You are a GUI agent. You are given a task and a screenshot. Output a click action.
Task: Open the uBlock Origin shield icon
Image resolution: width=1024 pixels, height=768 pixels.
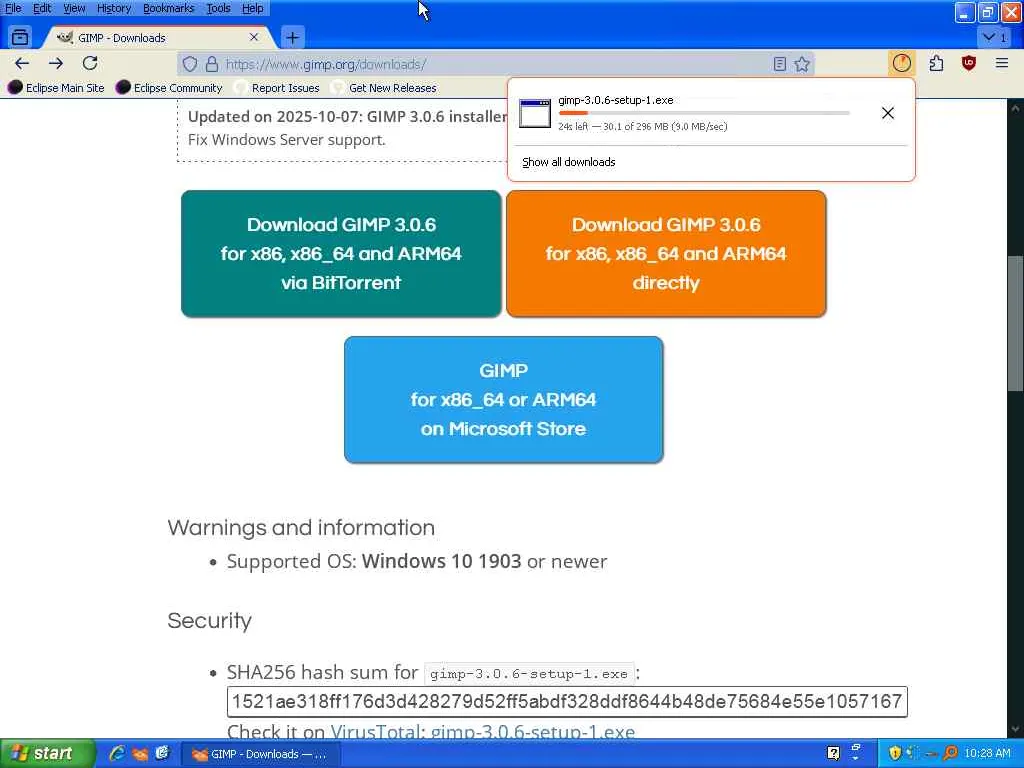click(968, 63)
